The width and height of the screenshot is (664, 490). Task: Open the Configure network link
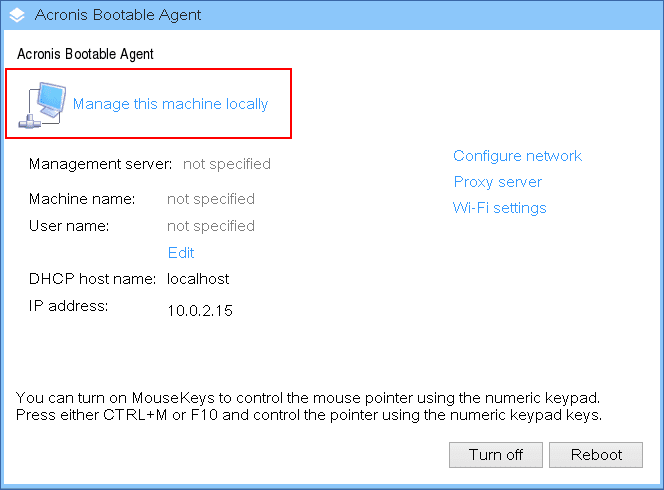(517, 156)
